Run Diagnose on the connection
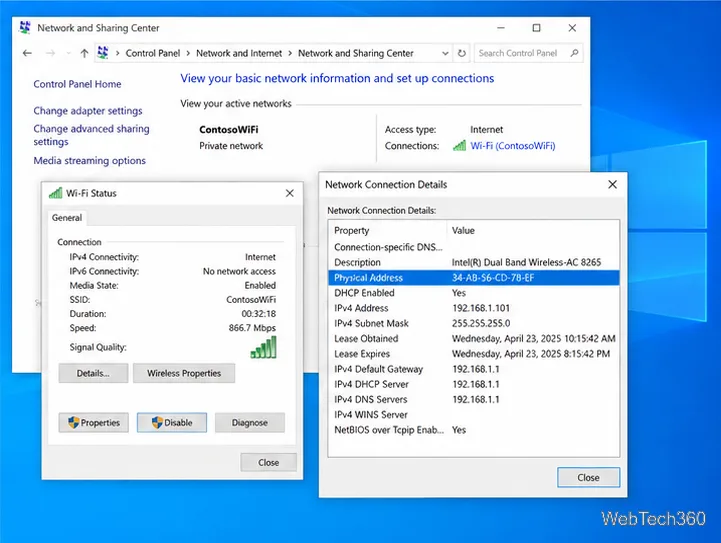 point(250,423)
